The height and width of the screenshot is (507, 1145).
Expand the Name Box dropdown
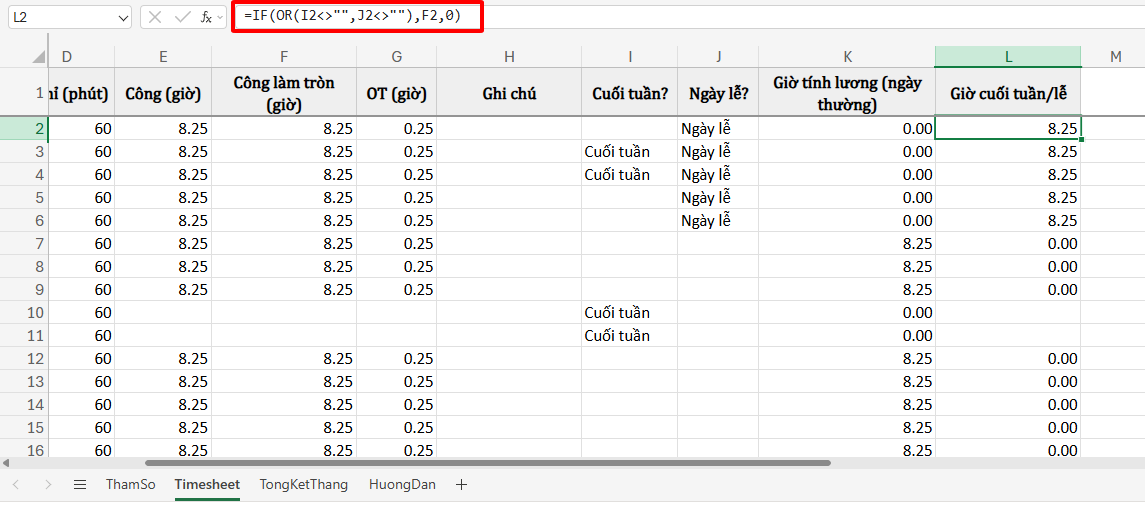pos(123,18)
